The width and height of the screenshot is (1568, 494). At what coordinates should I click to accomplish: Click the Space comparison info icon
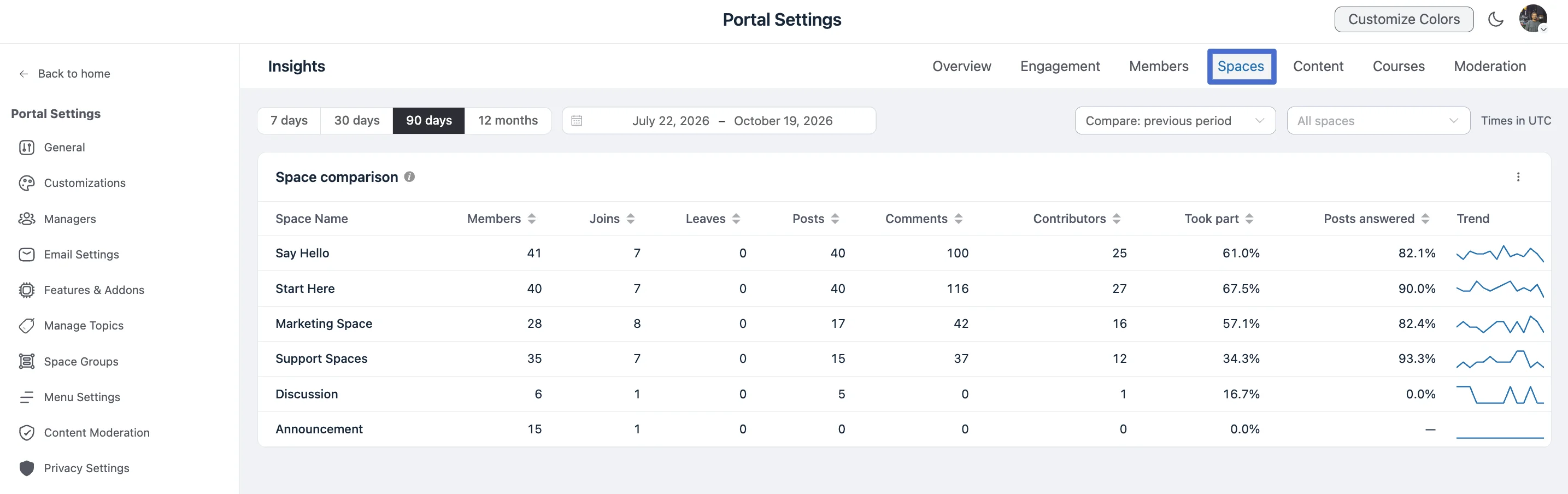point(410,177)
